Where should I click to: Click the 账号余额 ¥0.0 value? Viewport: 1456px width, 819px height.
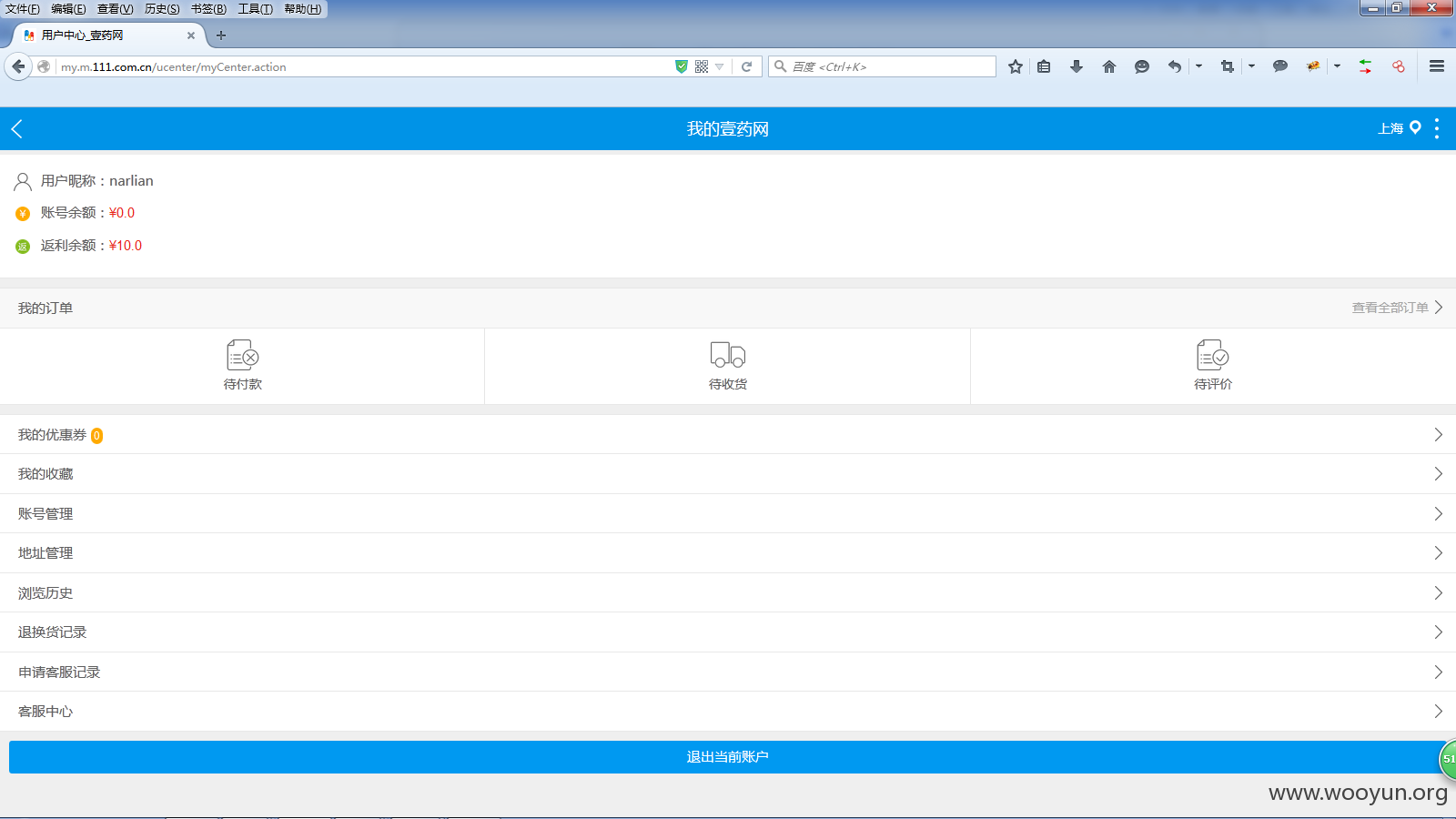click(122, 213)
